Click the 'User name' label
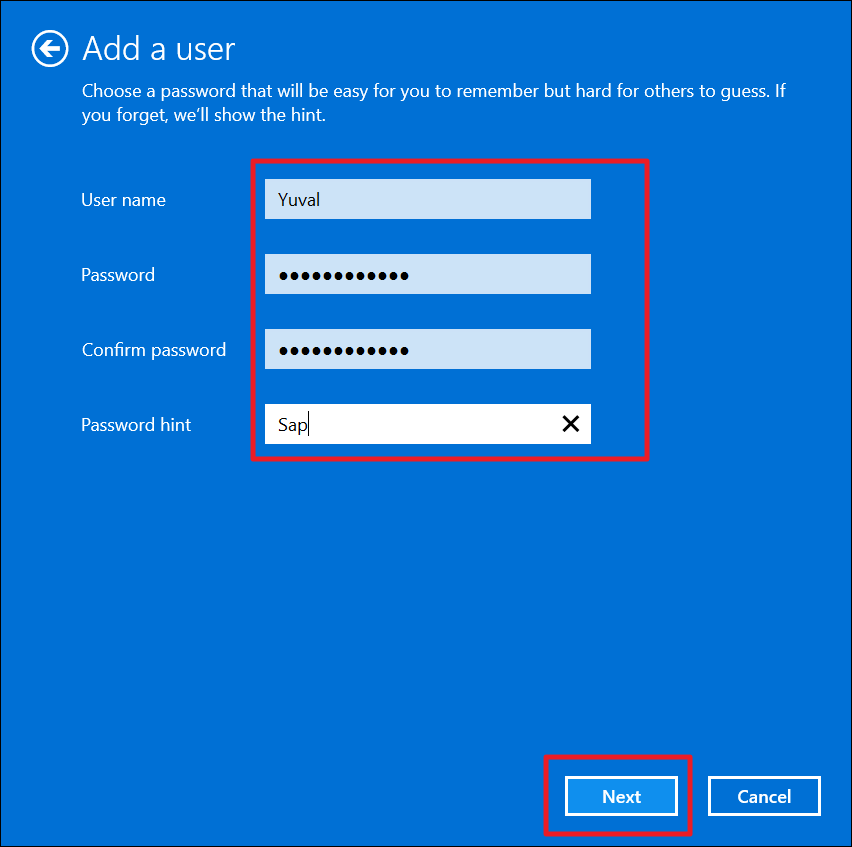Image resolution: width=852 pixels, height=847 pixels. click(x=123, y=200)
